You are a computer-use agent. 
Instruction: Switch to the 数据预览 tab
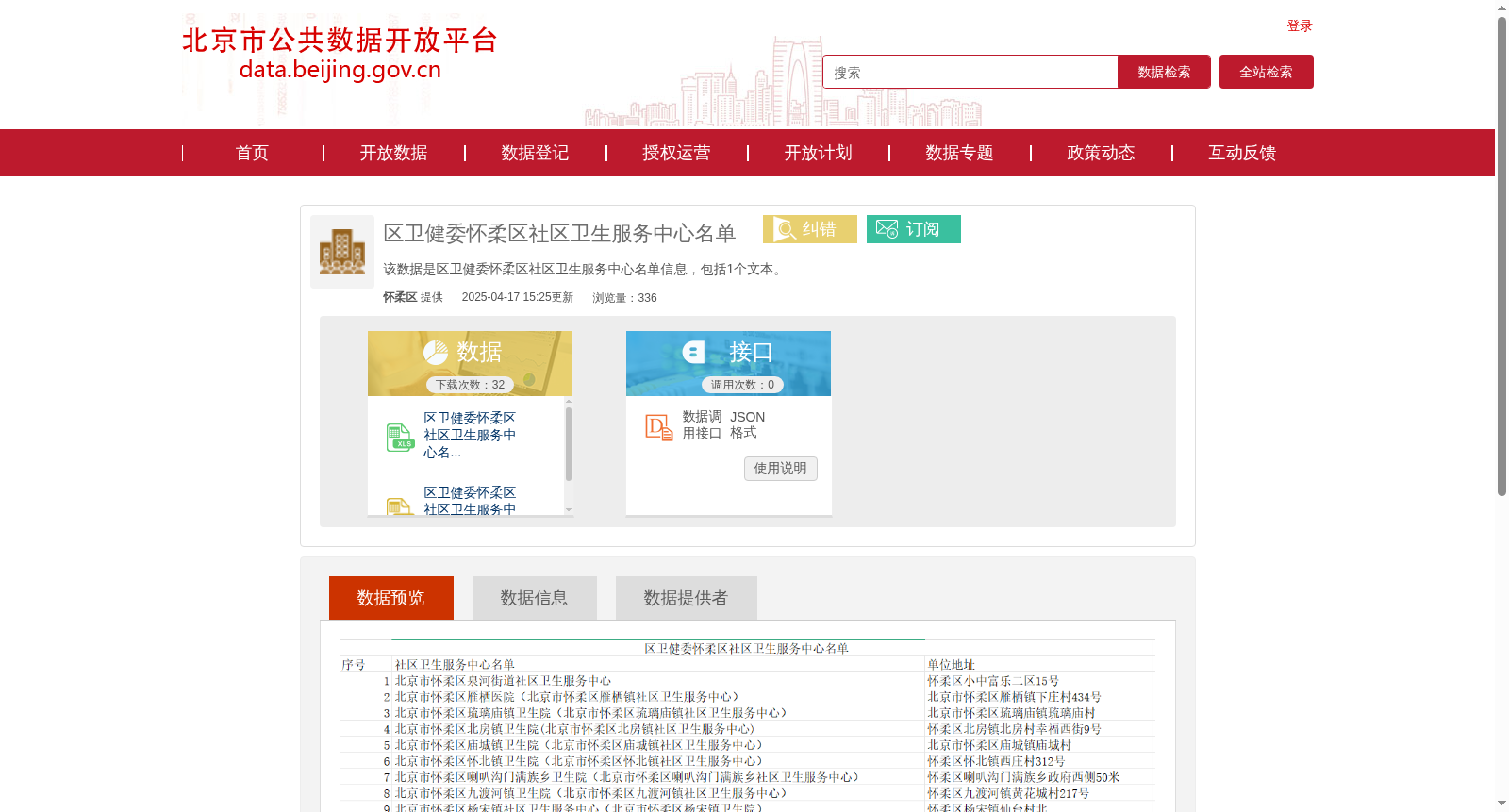click(391, 598)
